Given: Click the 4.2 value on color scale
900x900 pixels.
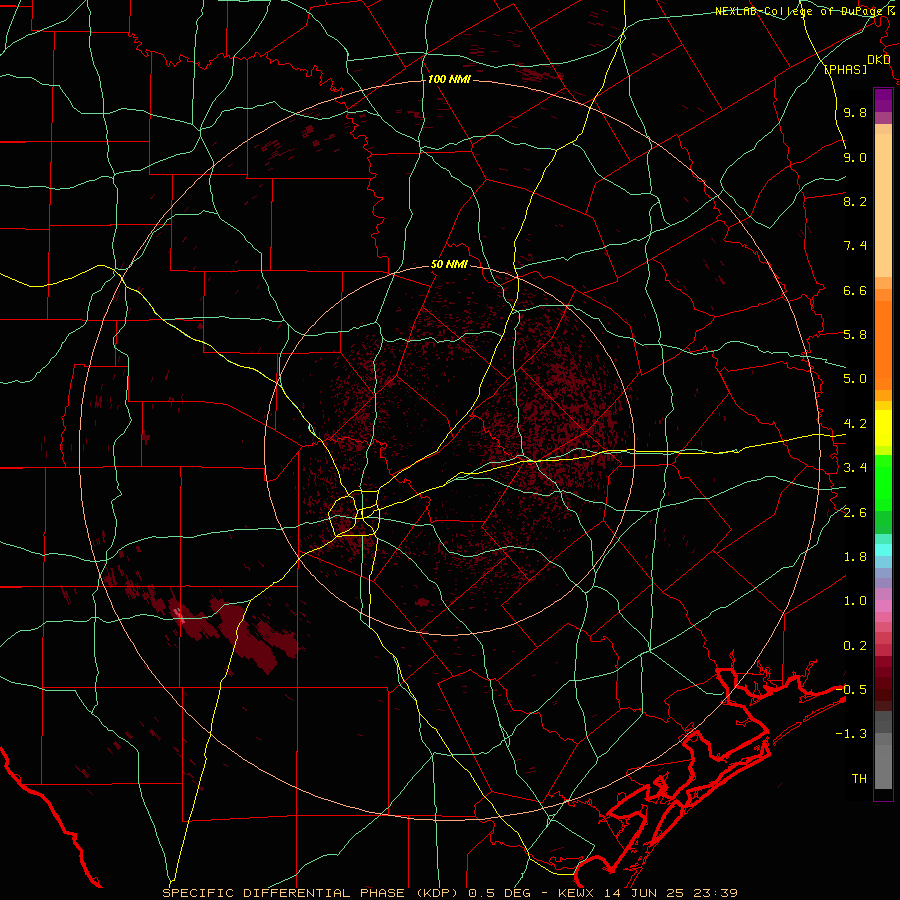Looking at the screenshot, I should click(x=855, y=424).
